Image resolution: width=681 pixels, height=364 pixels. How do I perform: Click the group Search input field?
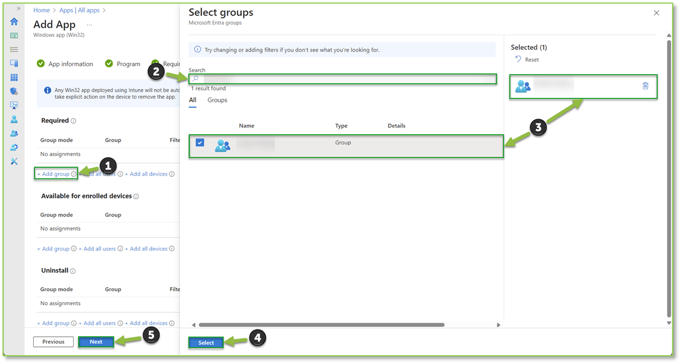tap(343, 79)
